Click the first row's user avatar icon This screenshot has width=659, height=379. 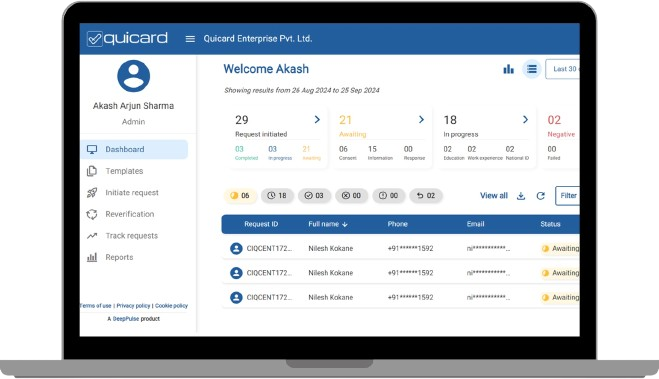pos(236,248)
